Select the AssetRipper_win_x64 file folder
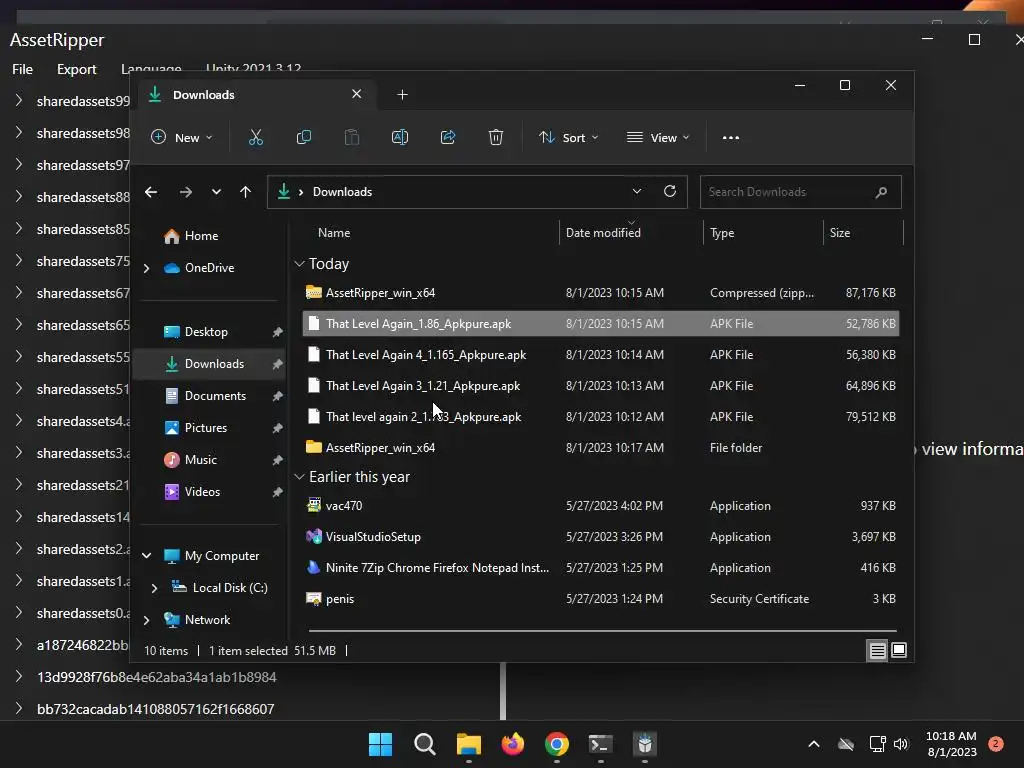The width and height of the screenshot is (1024, 768). click(x=601, y=447)
